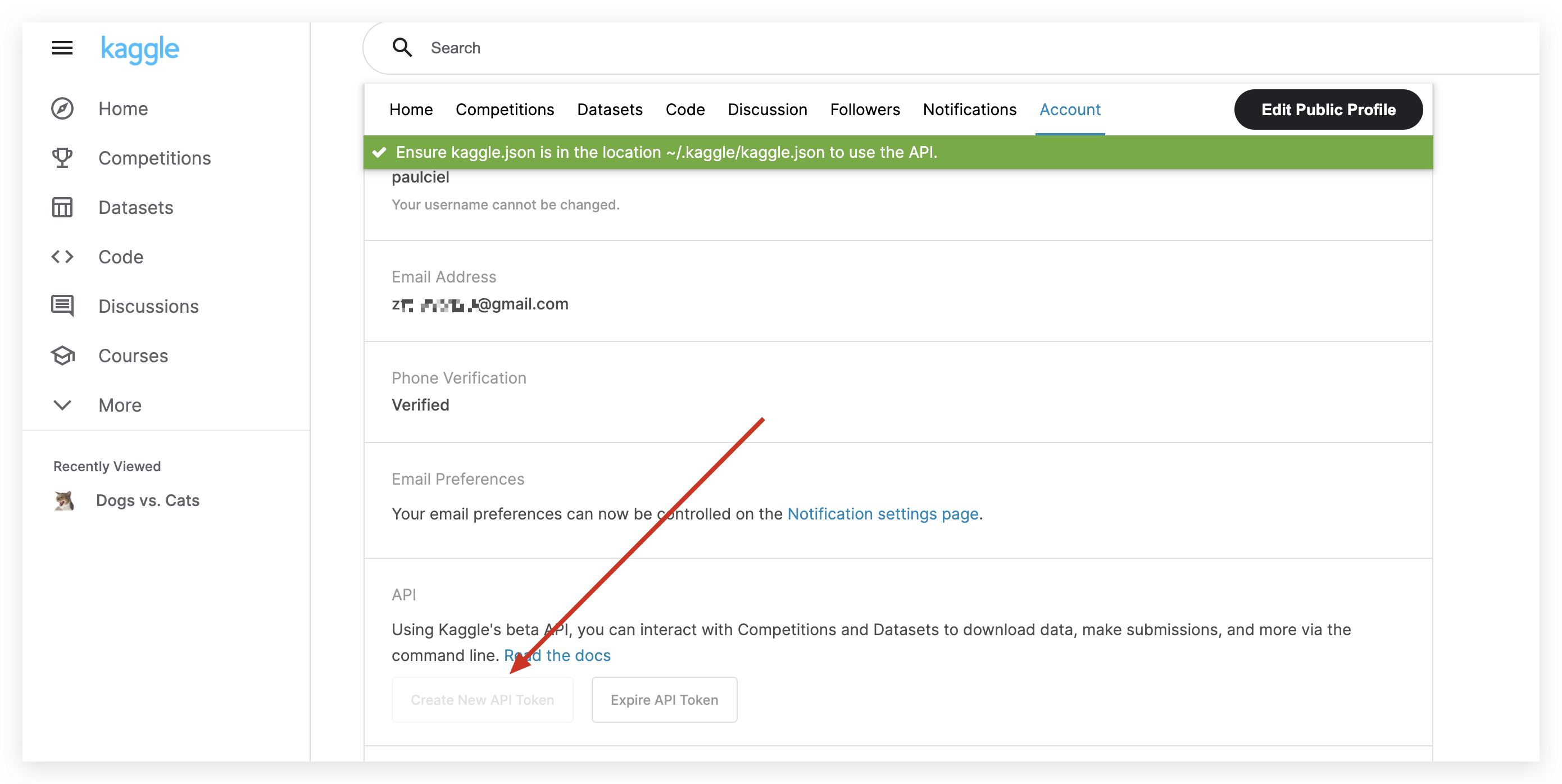Screen dimensions: 1562x784
Task: Click the Courses graduation cap icon
Action: click(62, 355)
